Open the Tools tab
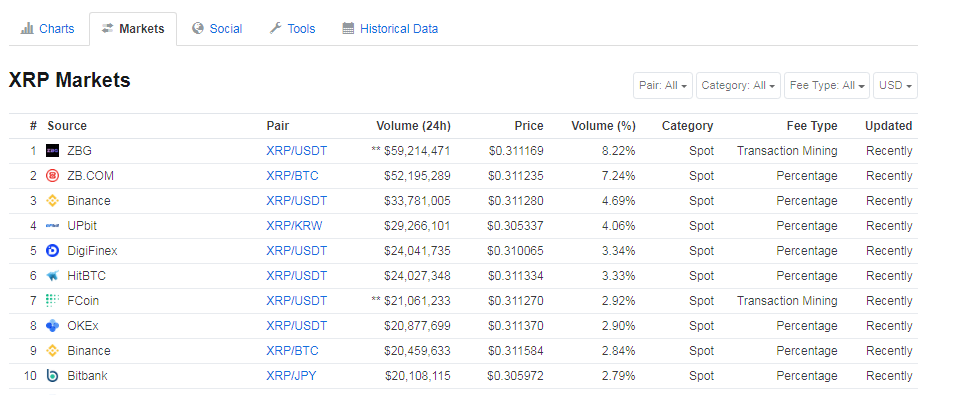The width and height of the screenshot is (959, 395). point(292,29)
